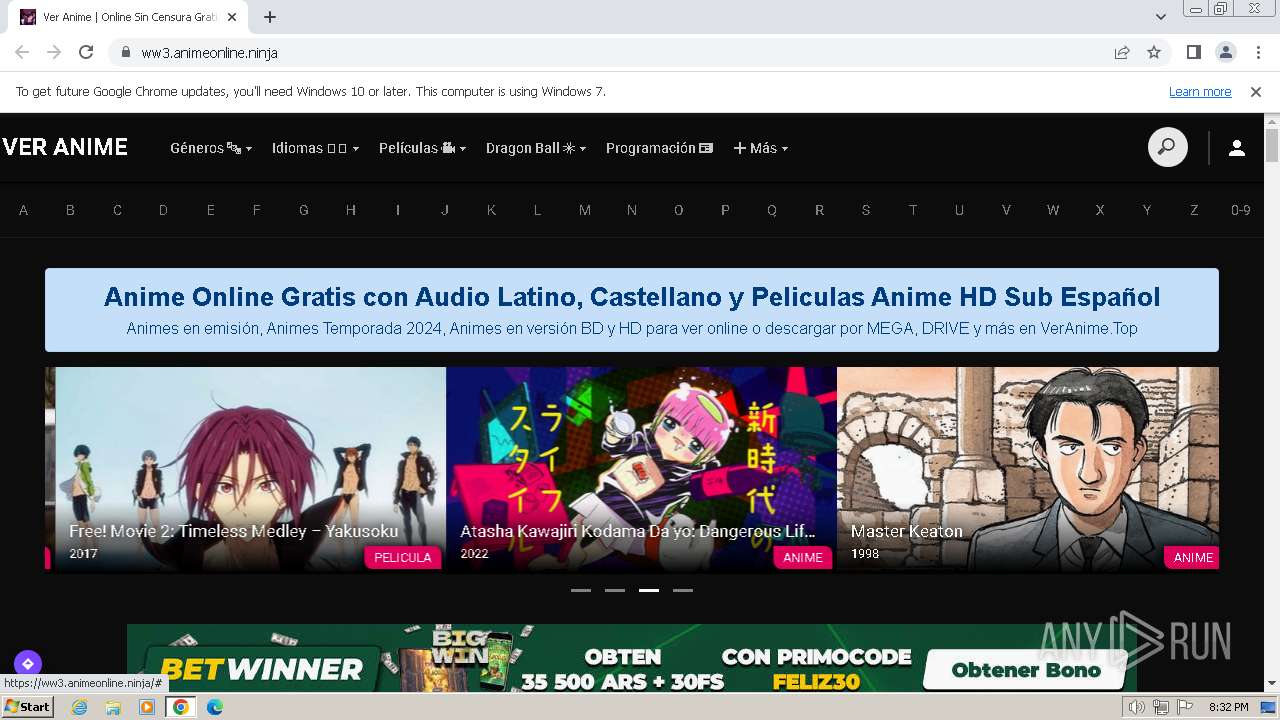The height and width of the screenshot is (720, 1280).
Task: Click the Anime Online Gratis banner heading
Action: point(632,297)
